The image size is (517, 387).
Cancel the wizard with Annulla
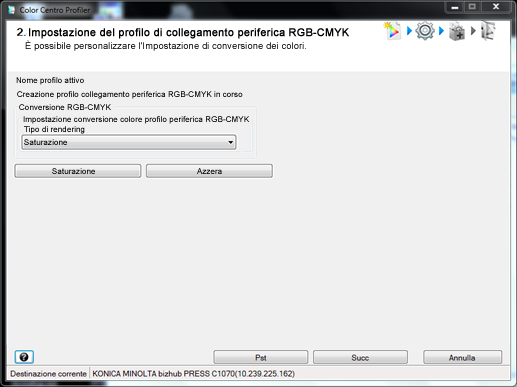[462, 357]
